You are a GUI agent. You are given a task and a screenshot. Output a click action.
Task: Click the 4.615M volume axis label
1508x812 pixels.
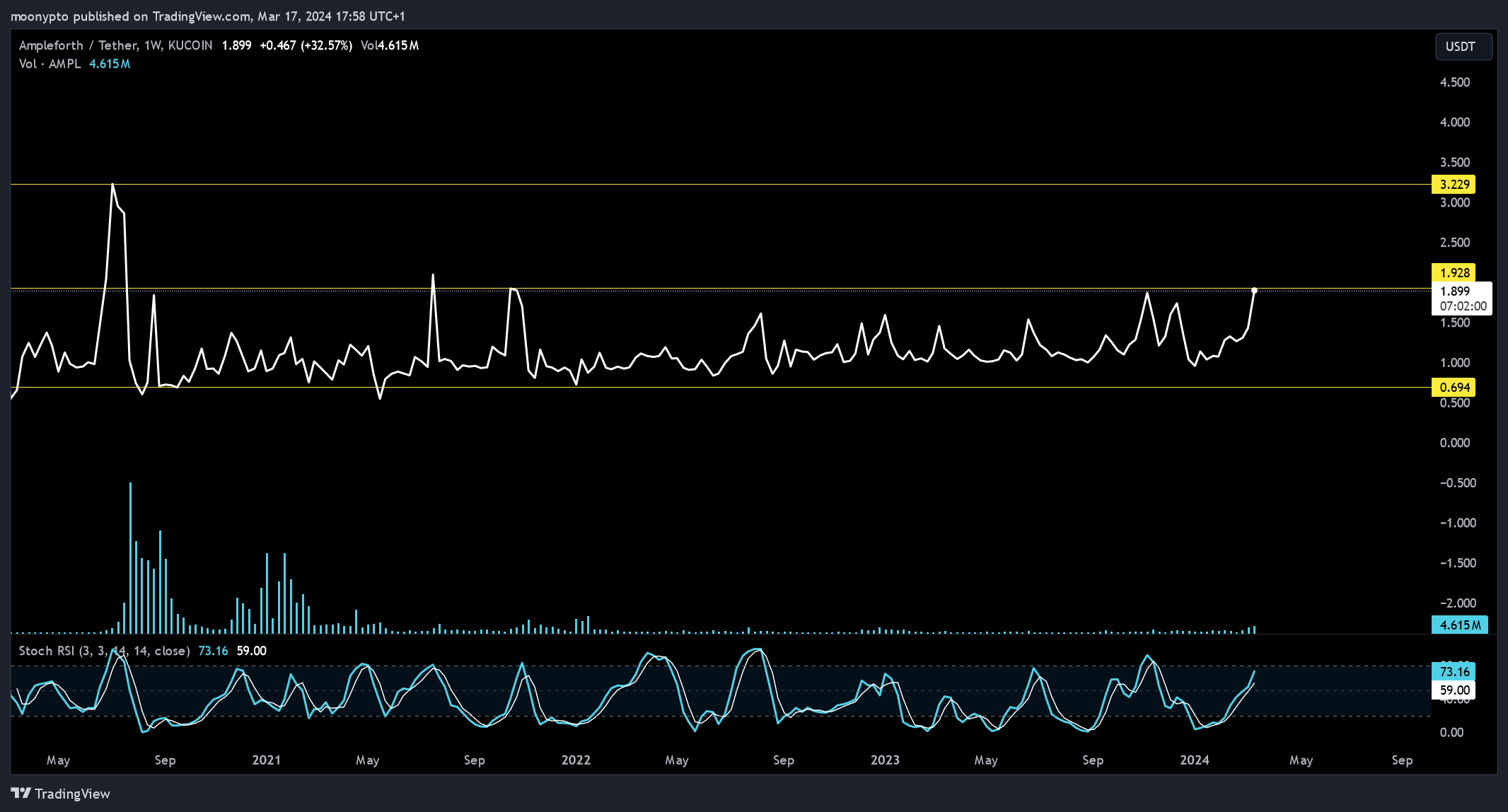(x=1460, y=625)
